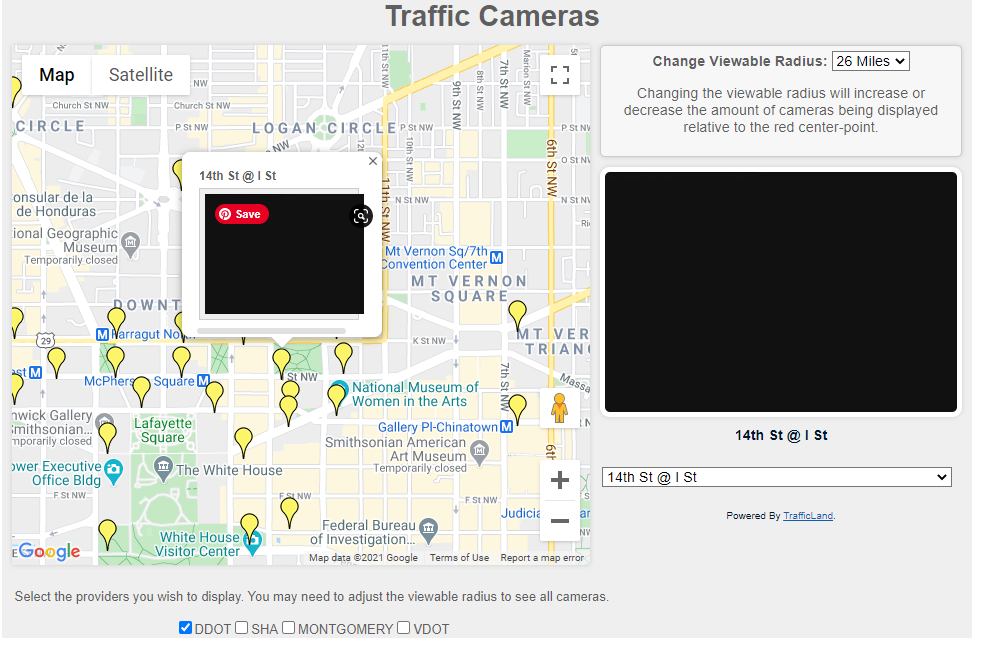Zoom out on the map

pos(560,521)
